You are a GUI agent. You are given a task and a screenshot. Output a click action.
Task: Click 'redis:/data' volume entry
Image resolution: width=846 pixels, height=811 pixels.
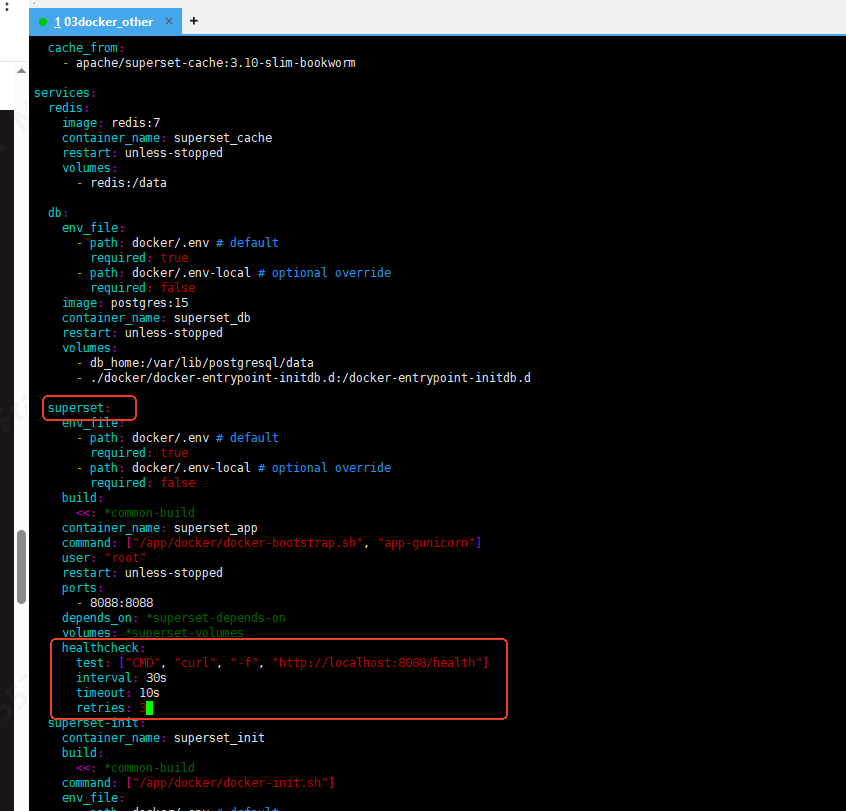(128, 183)
